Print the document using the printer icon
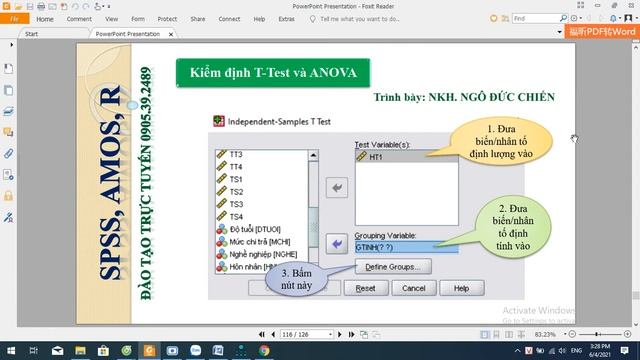The width and height of the screenshot is (640, 360). point(41,6)
